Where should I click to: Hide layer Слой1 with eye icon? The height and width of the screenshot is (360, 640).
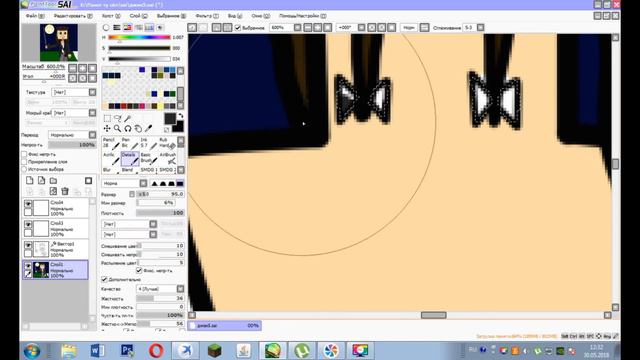click(28, 266)
